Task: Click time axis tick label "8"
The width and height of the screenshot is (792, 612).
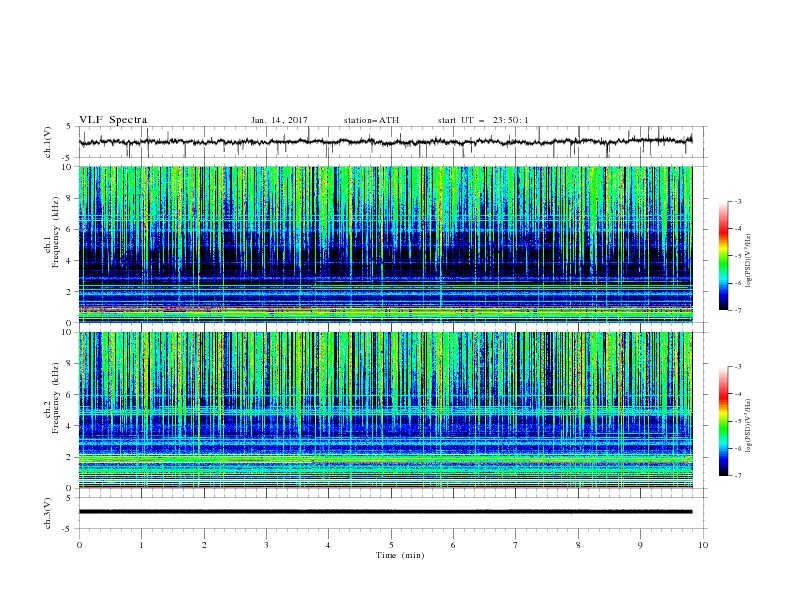Action: 578,545
